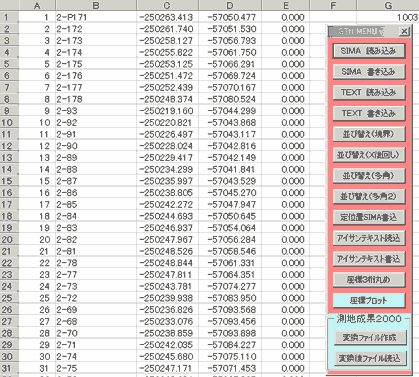Select the TEXT 読み込み button

point(369,92)
